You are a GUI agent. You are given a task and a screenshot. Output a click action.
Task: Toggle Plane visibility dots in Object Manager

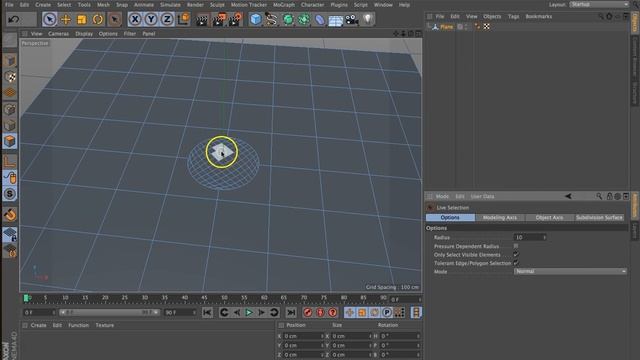coord(467,27)
